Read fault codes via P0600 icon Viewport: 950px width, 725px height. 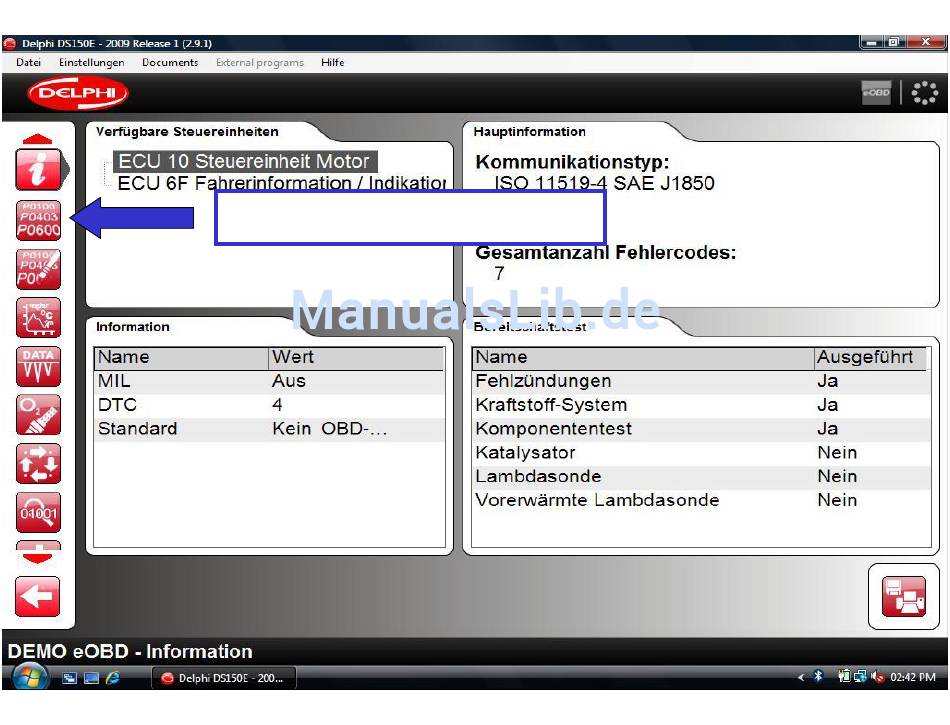[38, 220]
